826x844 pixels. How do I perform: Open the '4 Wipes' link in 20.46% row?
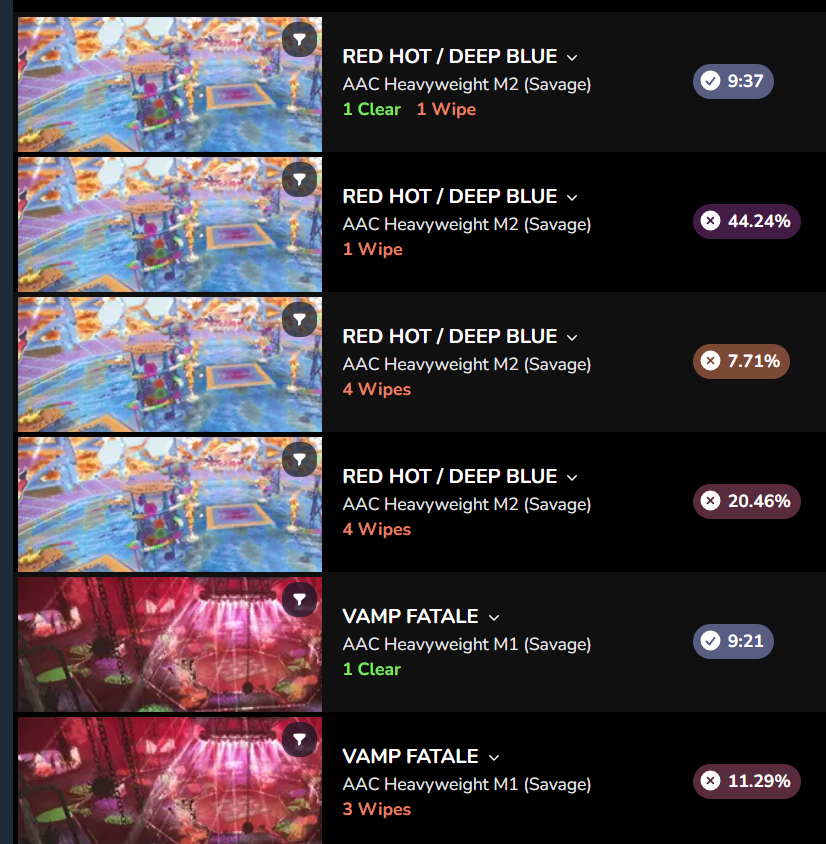(x=377, y=529)
